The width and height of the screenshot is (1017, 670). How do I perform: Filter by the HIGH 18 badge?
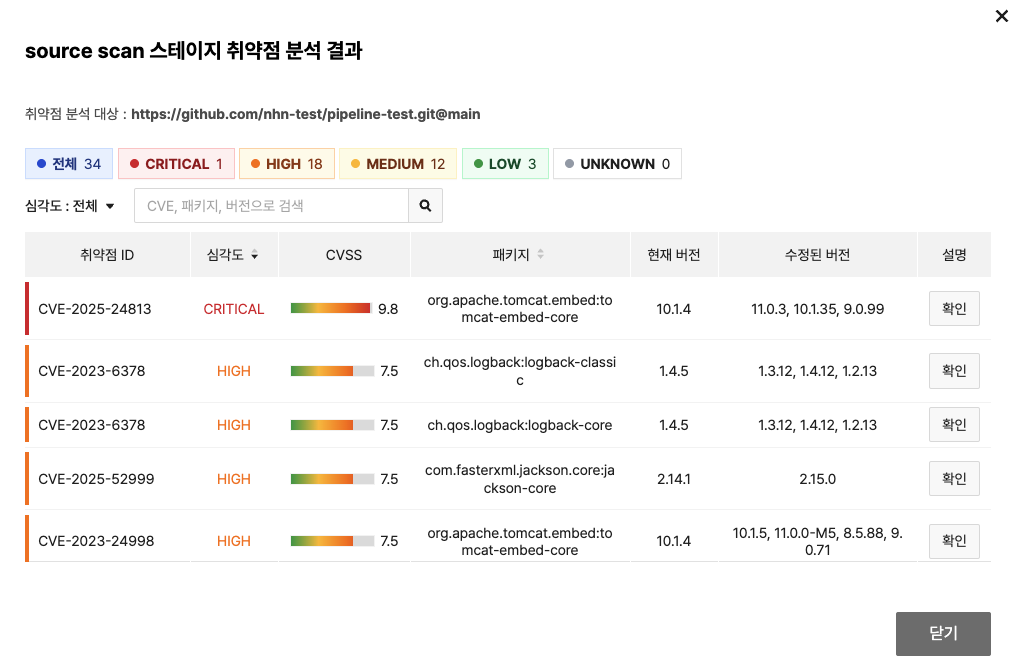coord(286,164)
